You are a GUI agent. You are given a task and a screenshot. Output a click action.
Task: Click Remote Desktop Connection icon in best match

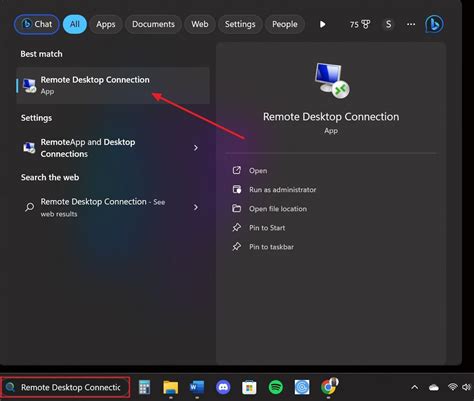[x=29, y=85]
